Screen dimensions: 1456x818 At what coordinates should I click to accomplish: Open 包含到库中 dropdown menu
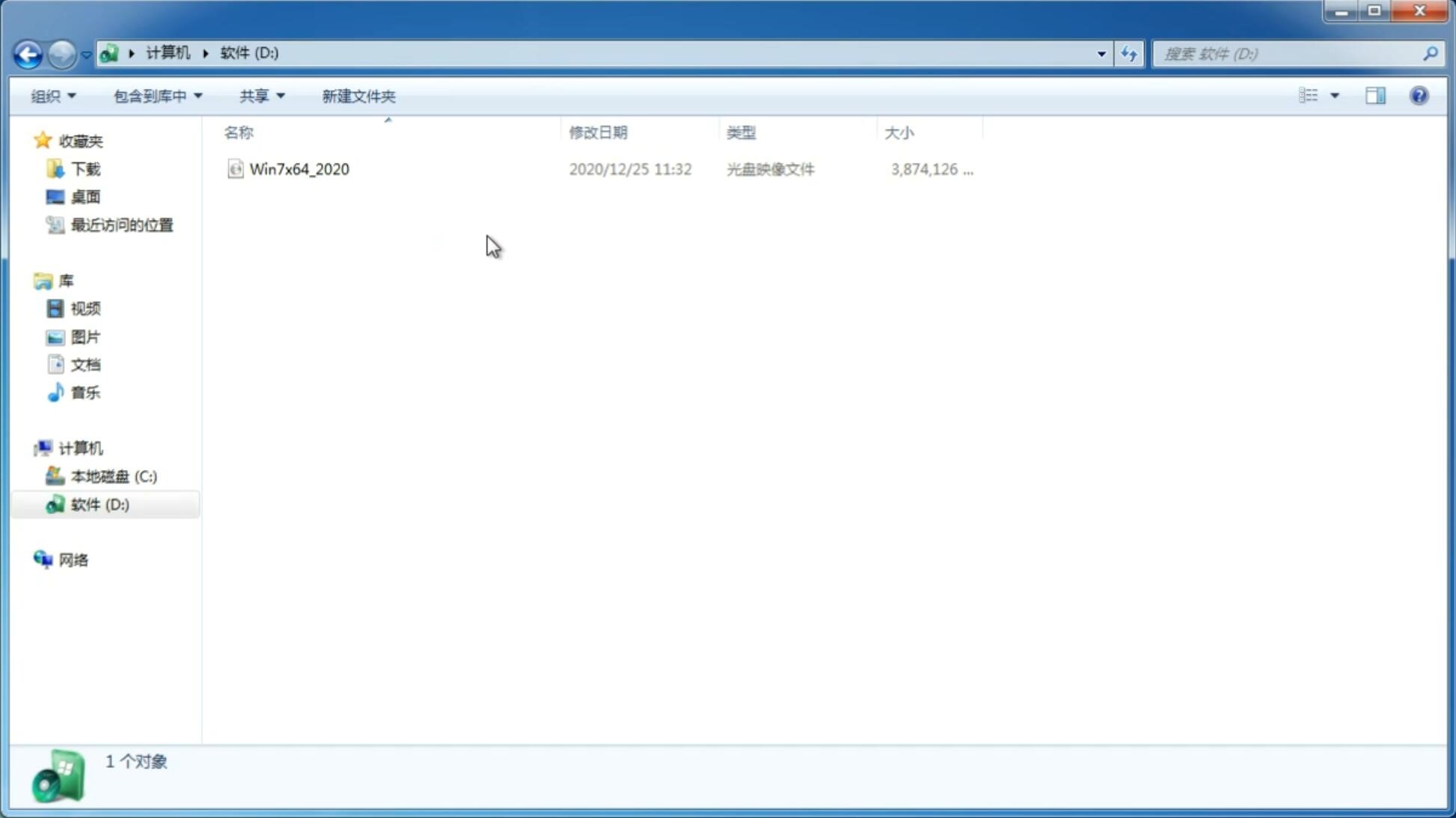pyautogui.click(x=156, y=95)
